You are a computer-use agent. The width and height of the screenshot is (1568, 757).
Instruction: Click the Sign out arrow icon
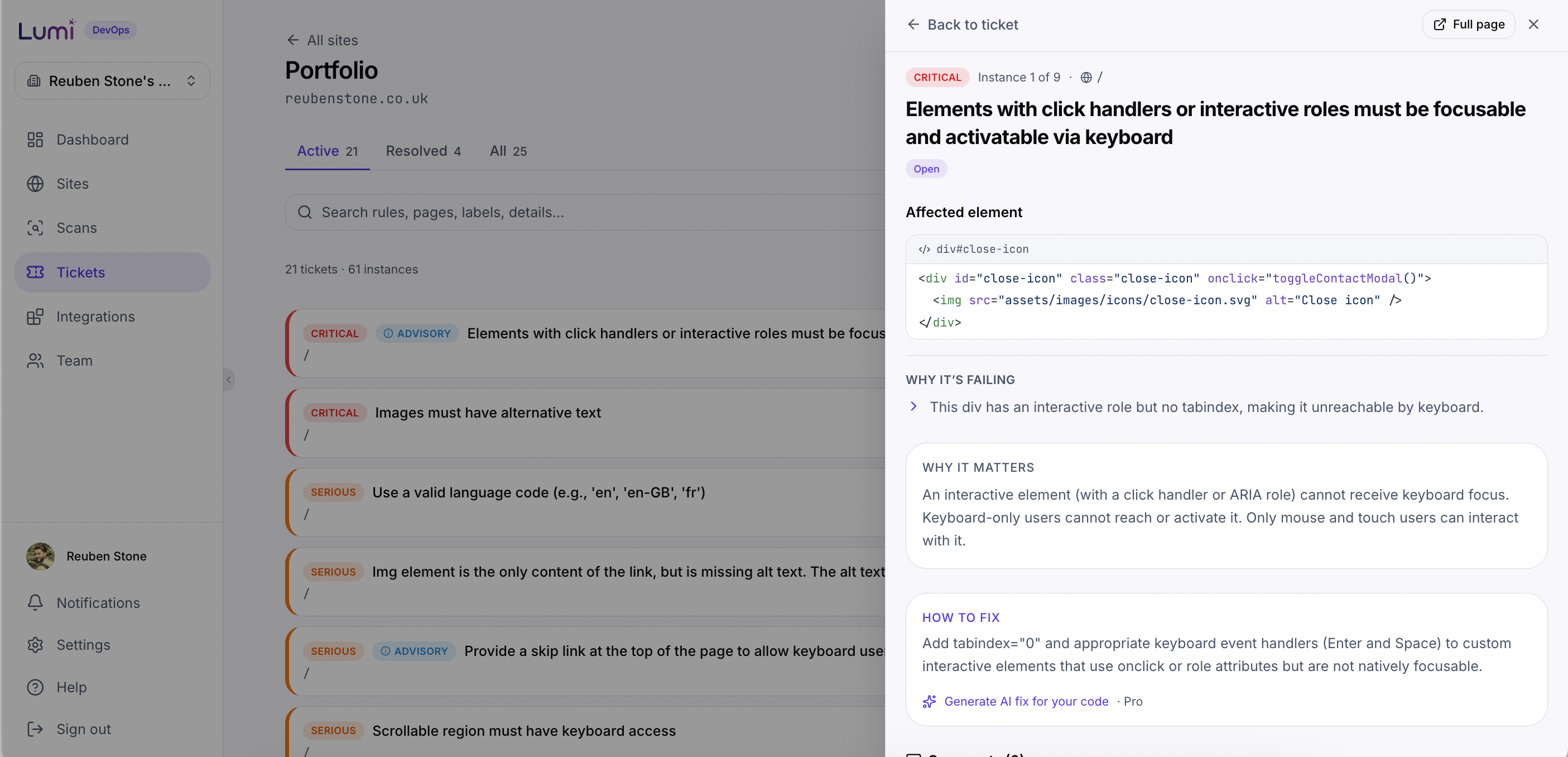pos(35,729)
